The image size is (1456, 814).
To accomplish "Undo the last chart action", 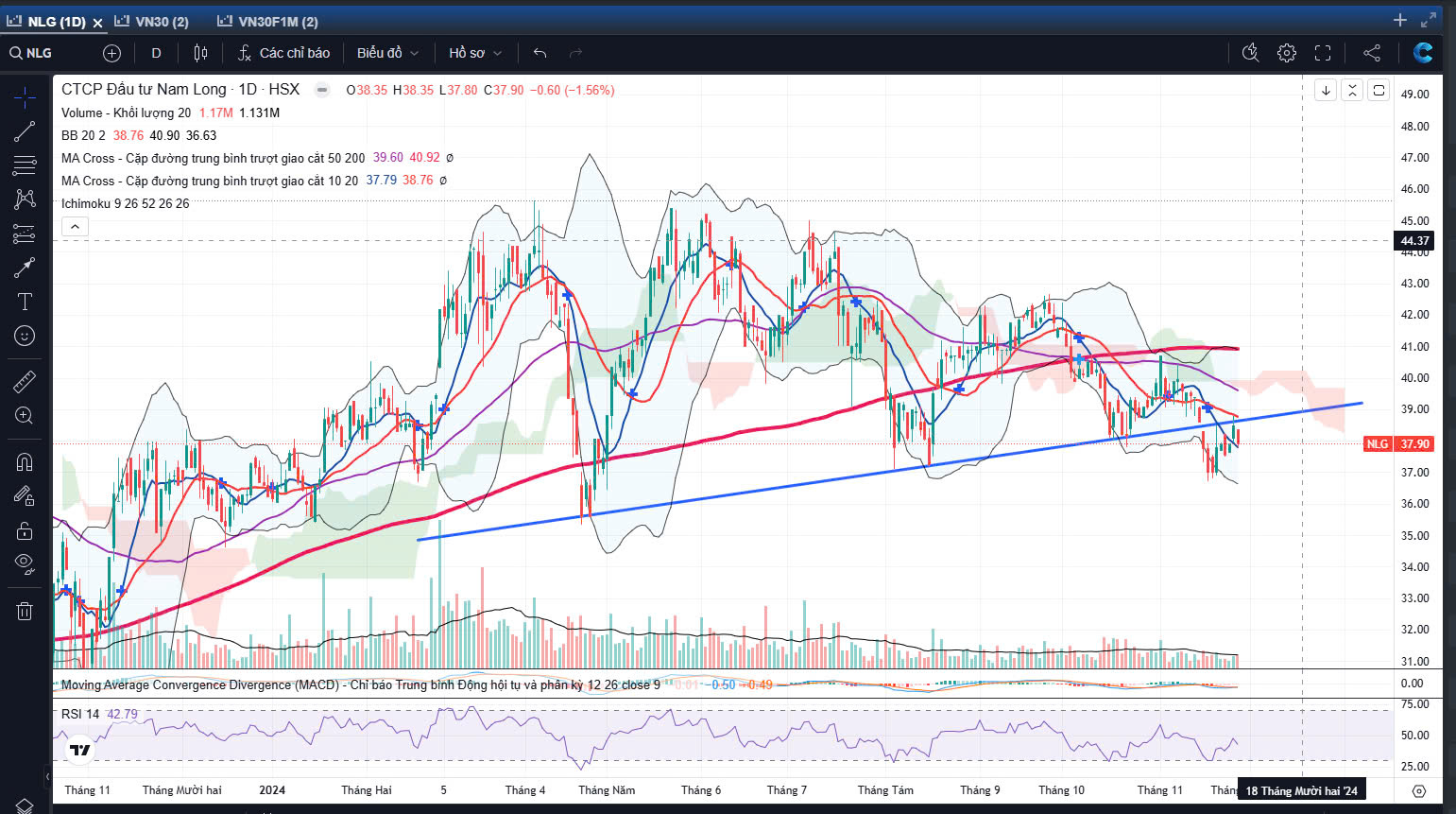I will (540, 53).
